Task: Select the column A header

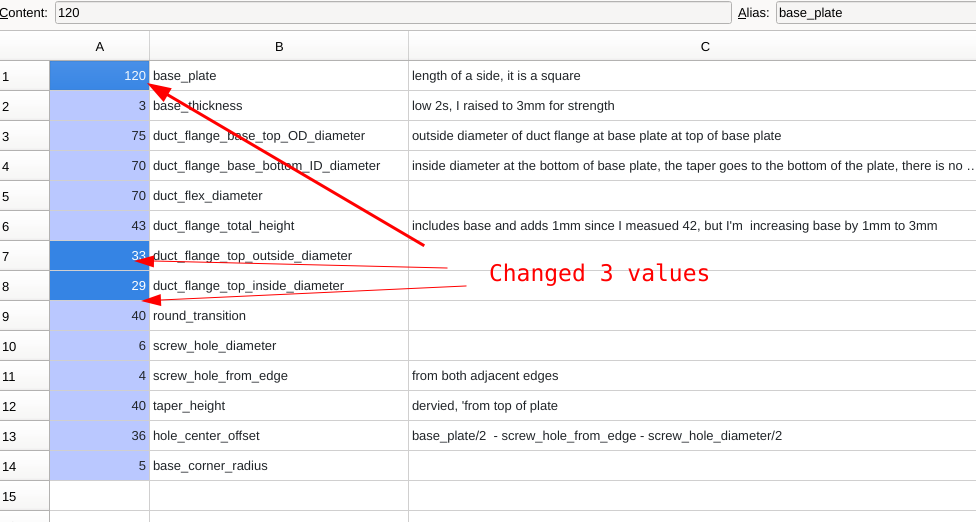Action: [99, 46]
